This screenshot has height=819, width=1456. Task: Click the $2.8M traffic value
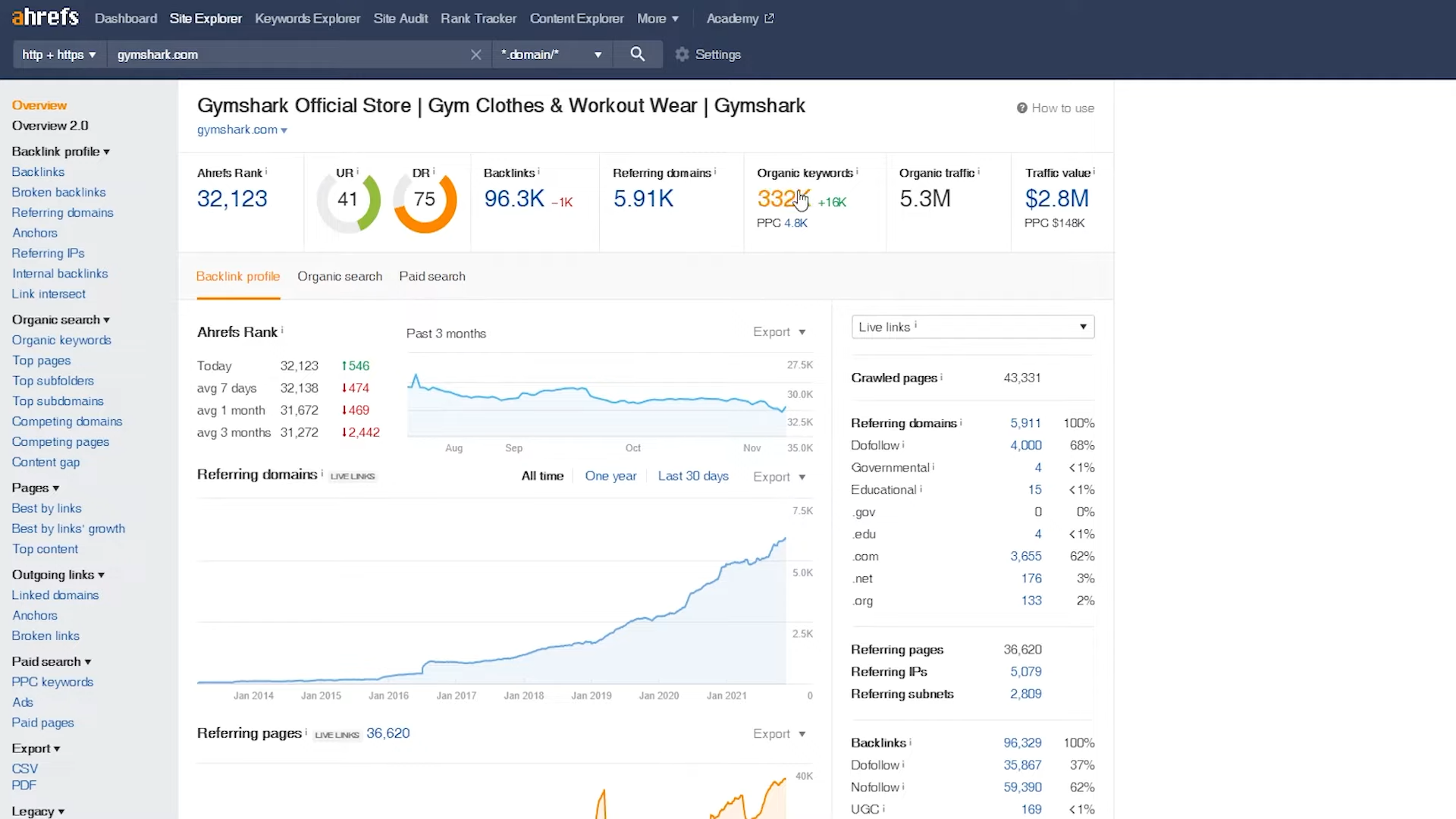click(1057, 199)
